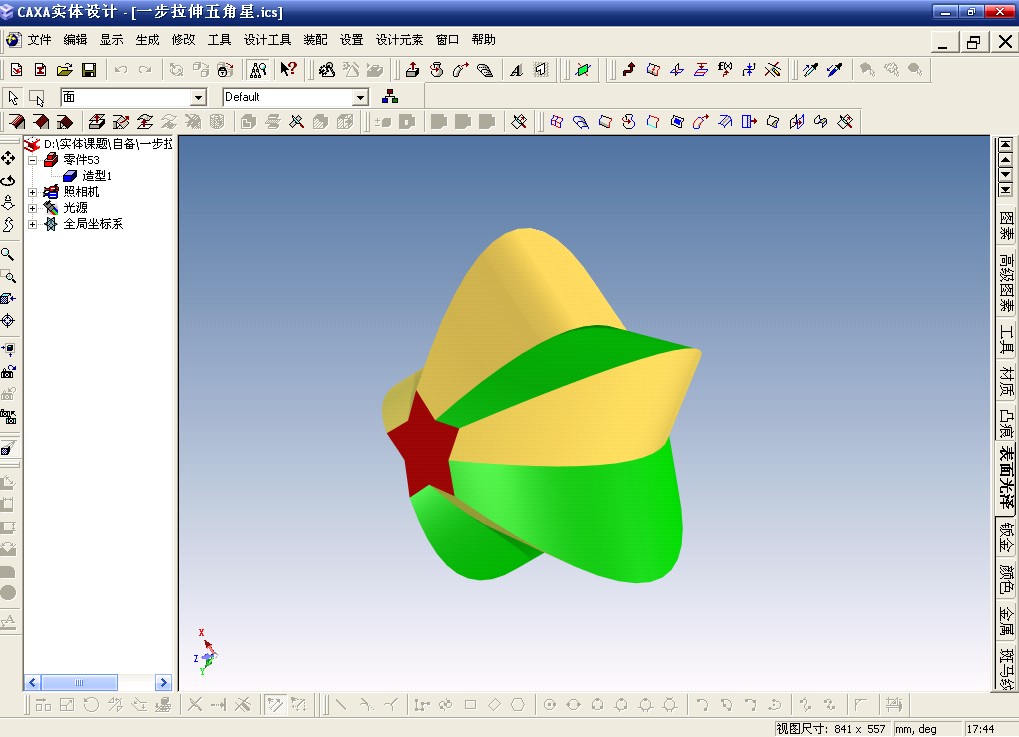
Task: Click the extrude feature icon
Action: tap(412, 70)
